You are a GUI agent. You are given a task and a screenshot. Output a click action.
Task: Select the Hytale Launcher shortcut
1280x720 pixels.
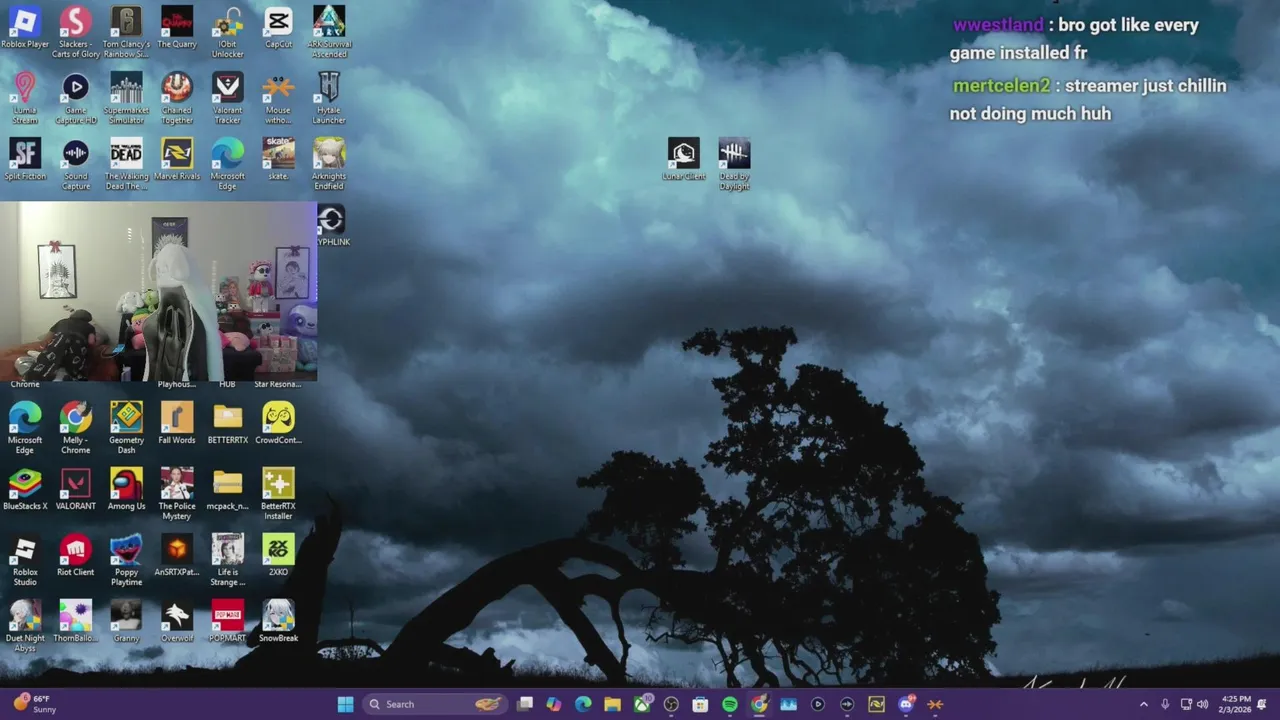click(329, 98)
